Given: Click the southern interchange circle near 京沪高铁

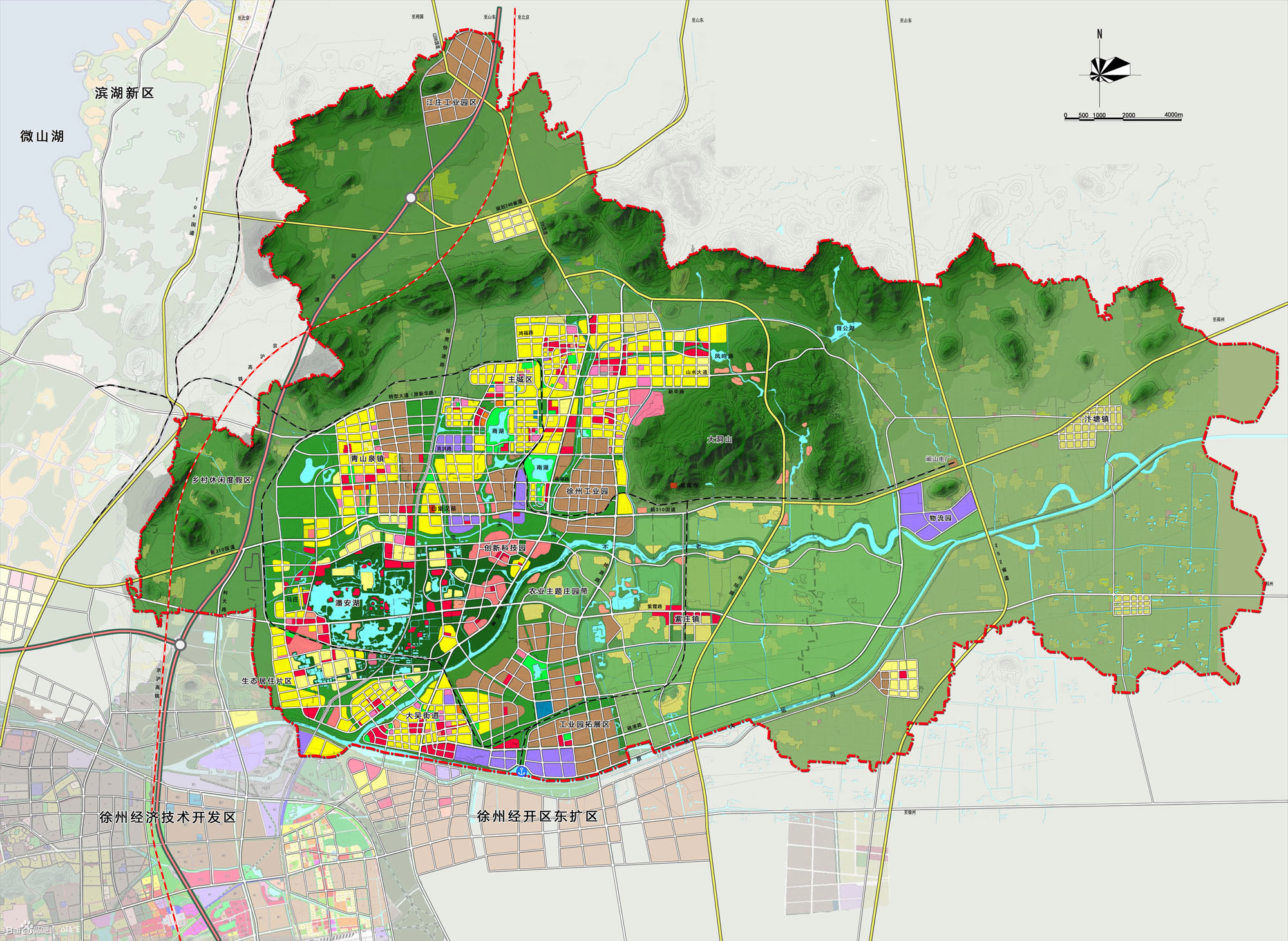Looking at the screenshot, I should (181, 644).
